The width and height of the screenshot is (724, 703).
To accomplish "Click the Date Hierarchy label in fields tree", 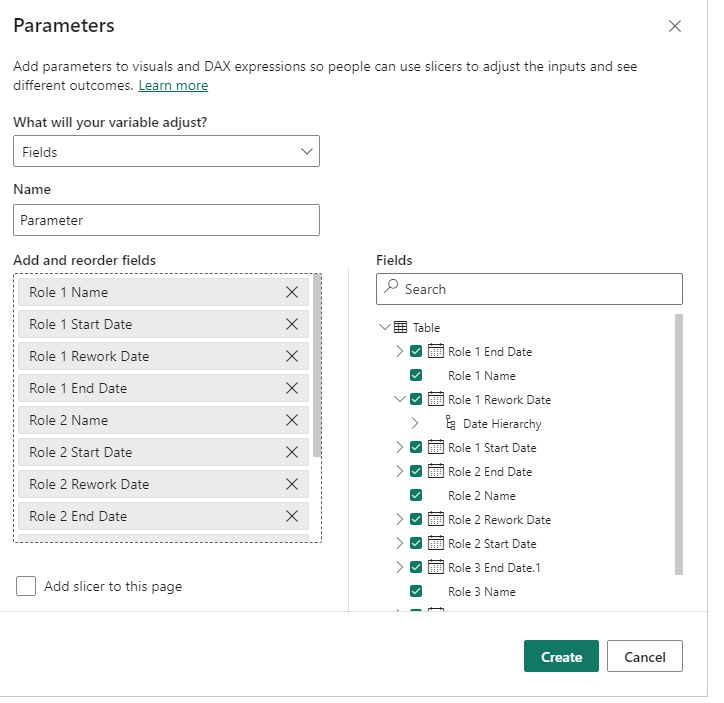I will click(502, 424).
